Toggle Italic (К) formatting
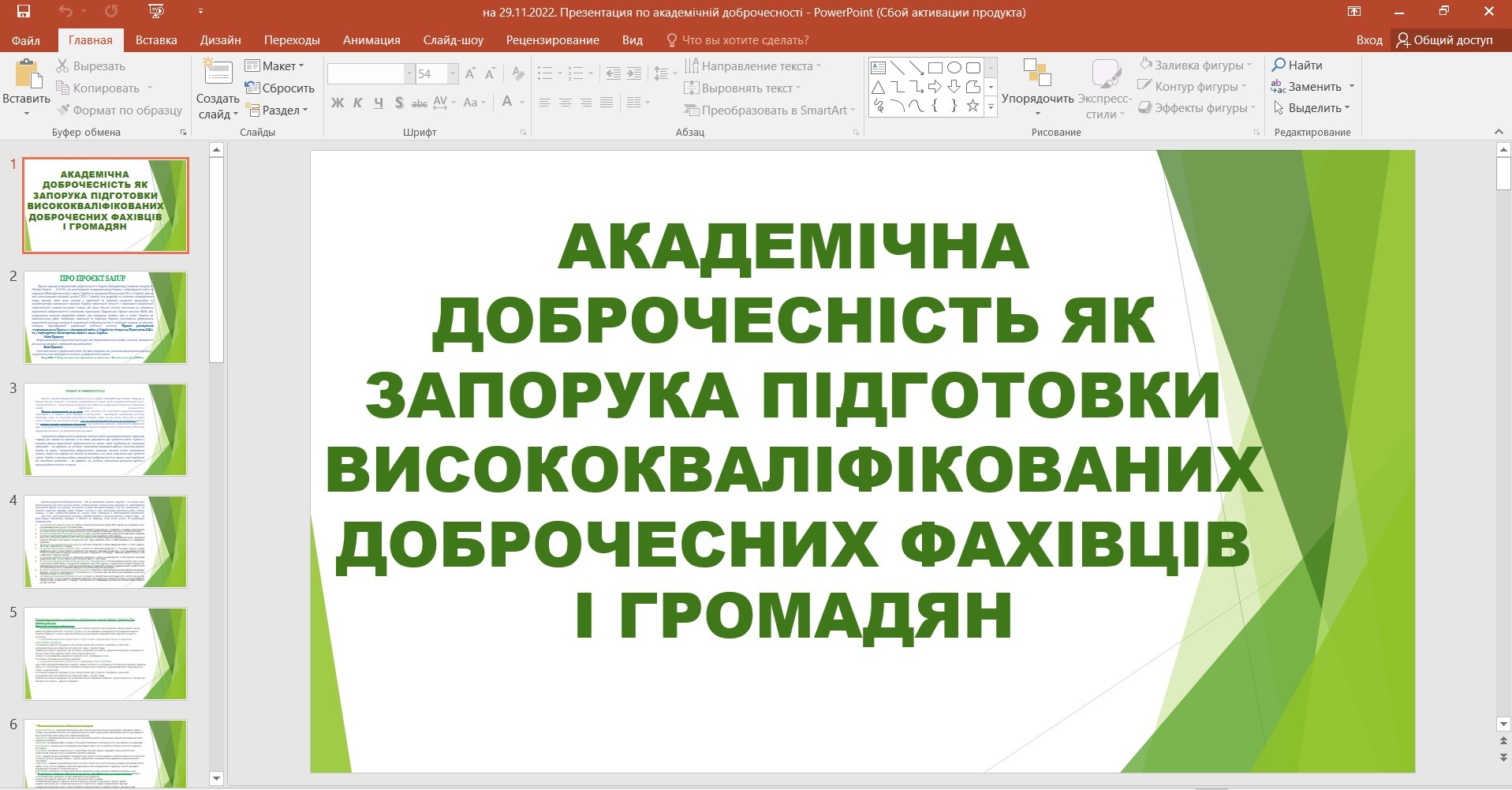The image size is (1512, 790). [x=358, y=103]
